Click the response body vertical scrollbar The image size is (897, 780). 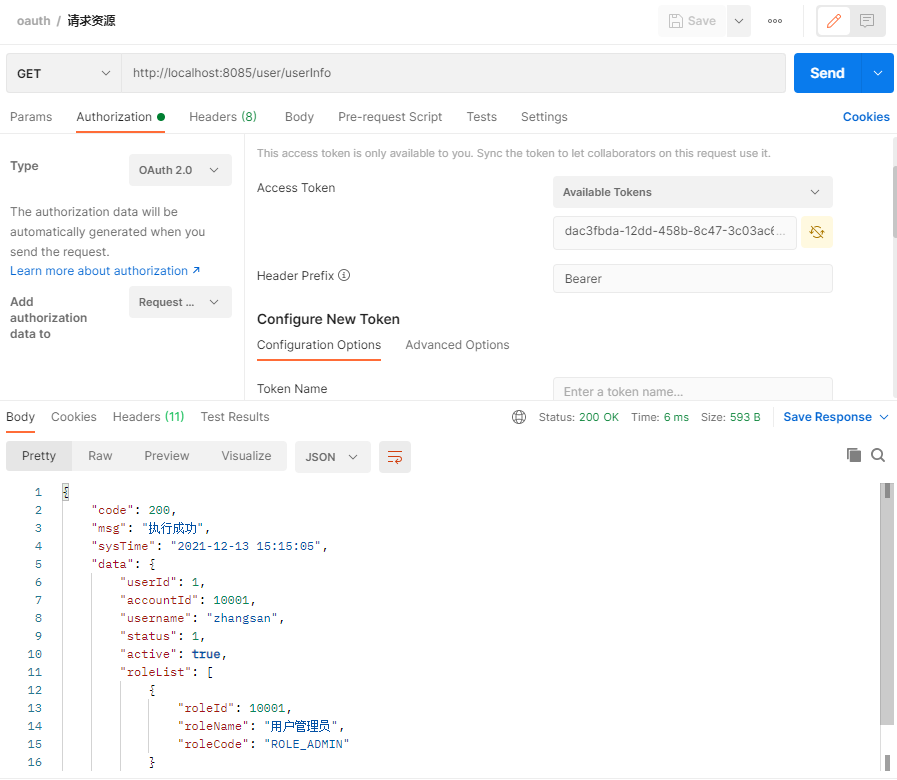point(886,600)
